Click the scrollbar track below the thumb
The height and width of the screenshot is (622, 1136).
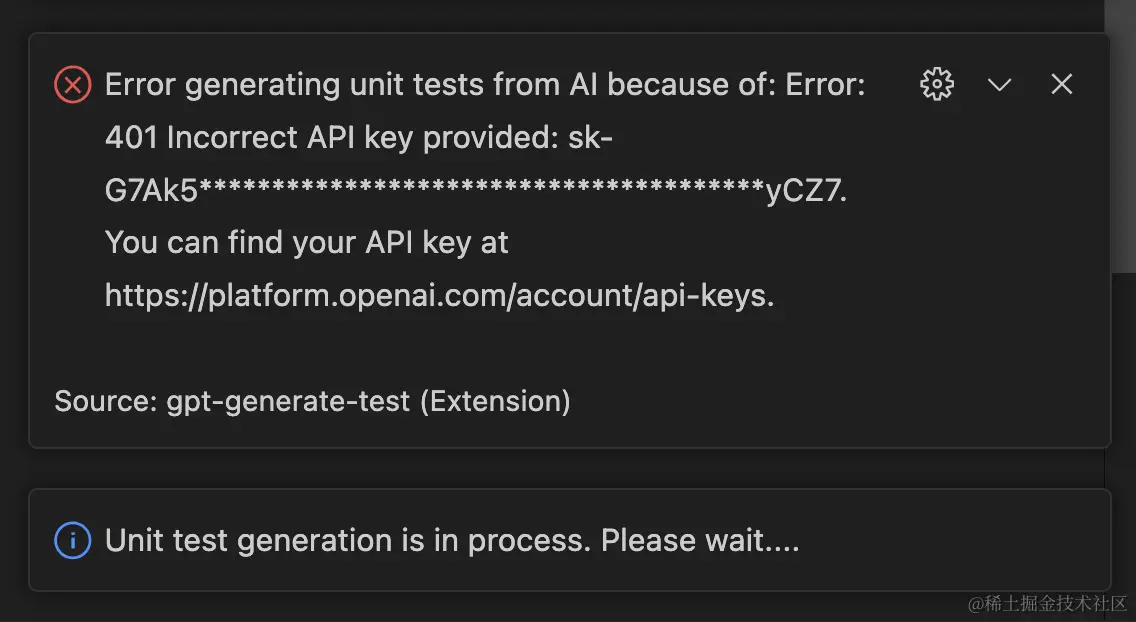click(1120, 400)
